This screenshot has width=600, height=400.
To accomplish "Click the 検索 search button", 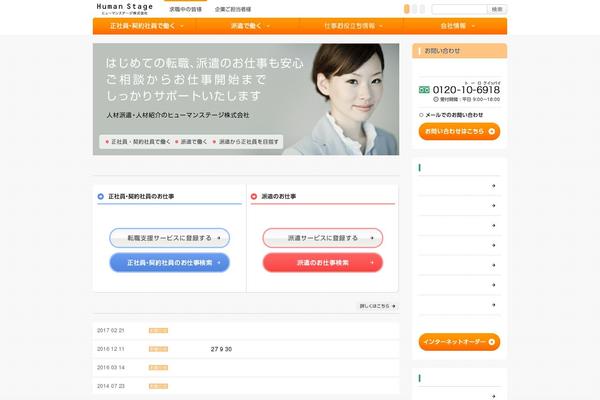I will pos(497,9).
